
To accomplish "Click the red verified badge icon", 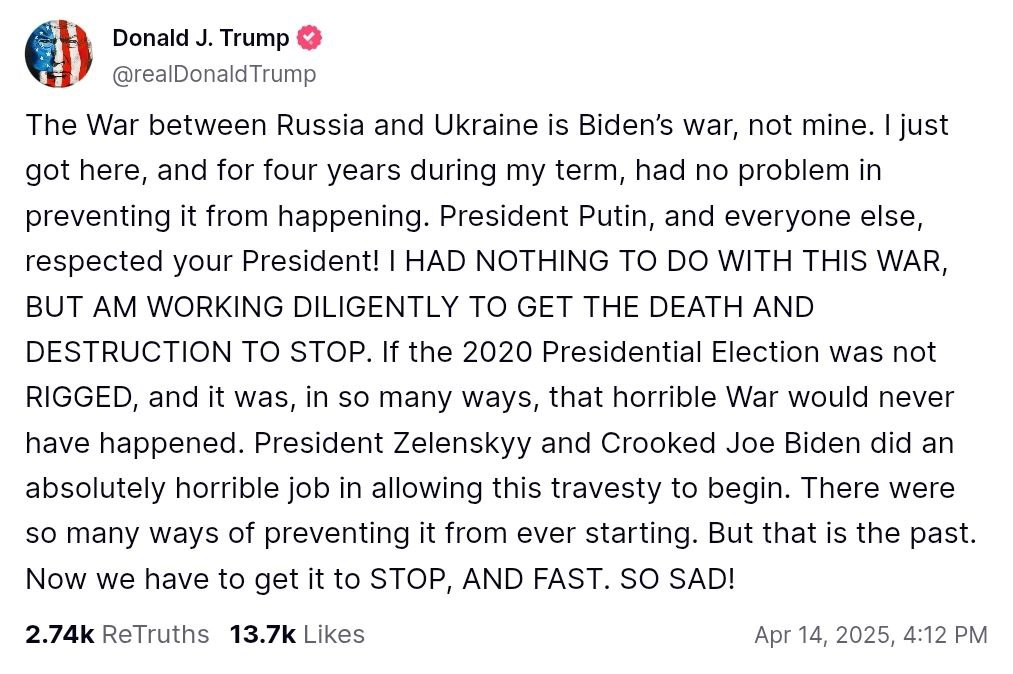I will pos(310,39).
